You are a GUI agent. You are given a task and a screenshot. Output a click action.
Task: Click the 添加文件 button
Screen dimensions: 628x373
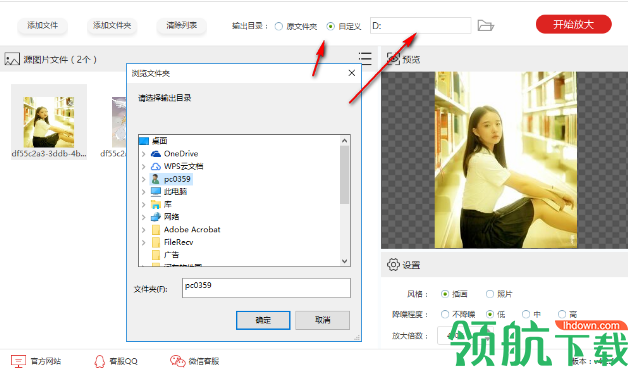click(x=42, y=26)
